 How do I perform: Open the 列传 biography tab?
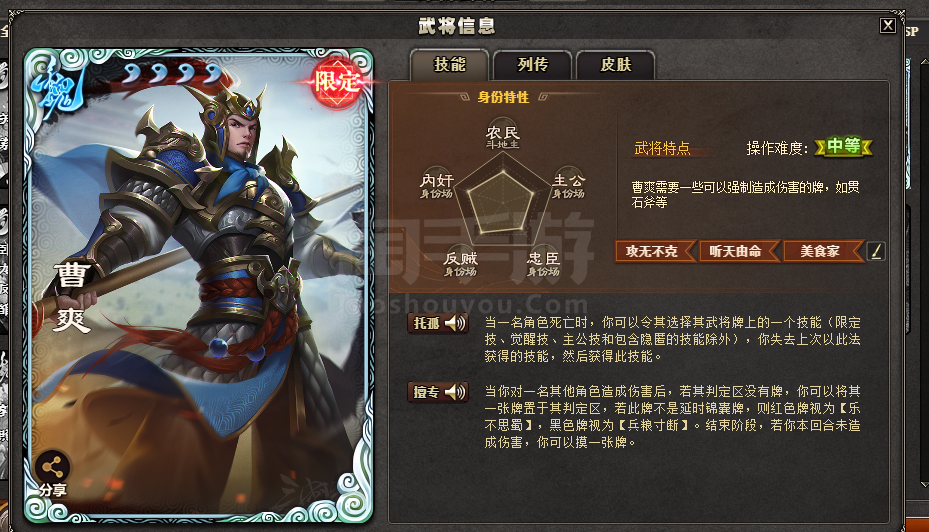(533, 65)
